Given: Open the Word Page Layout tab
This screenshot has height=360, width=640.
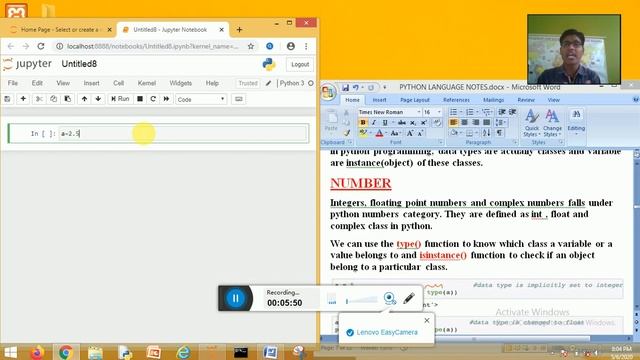Looking at the screenshot, I should point(415,100).
